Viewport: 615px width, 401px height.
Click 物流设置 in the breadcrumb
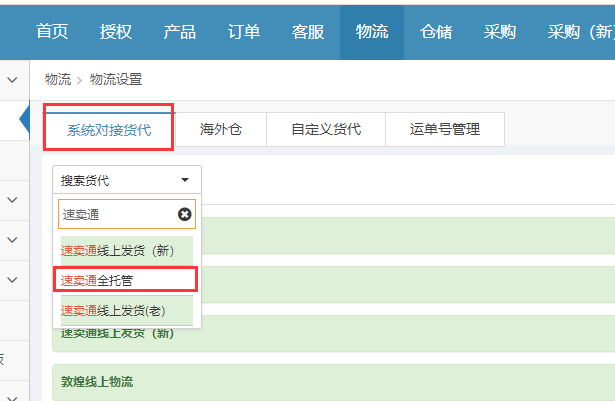pos(116,79)
